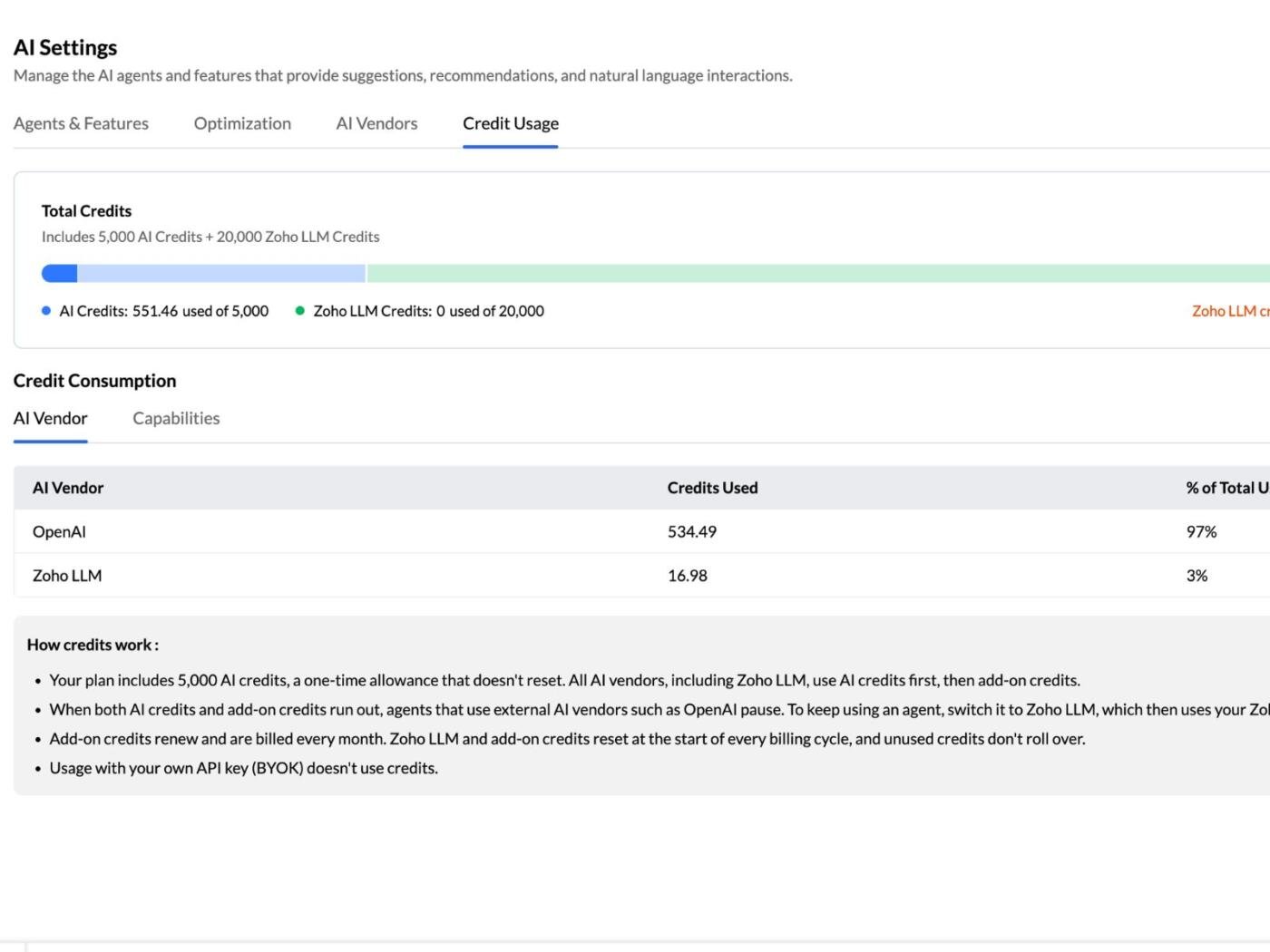Show the AI Vendor consumption sub-tab

pos(51,418)
